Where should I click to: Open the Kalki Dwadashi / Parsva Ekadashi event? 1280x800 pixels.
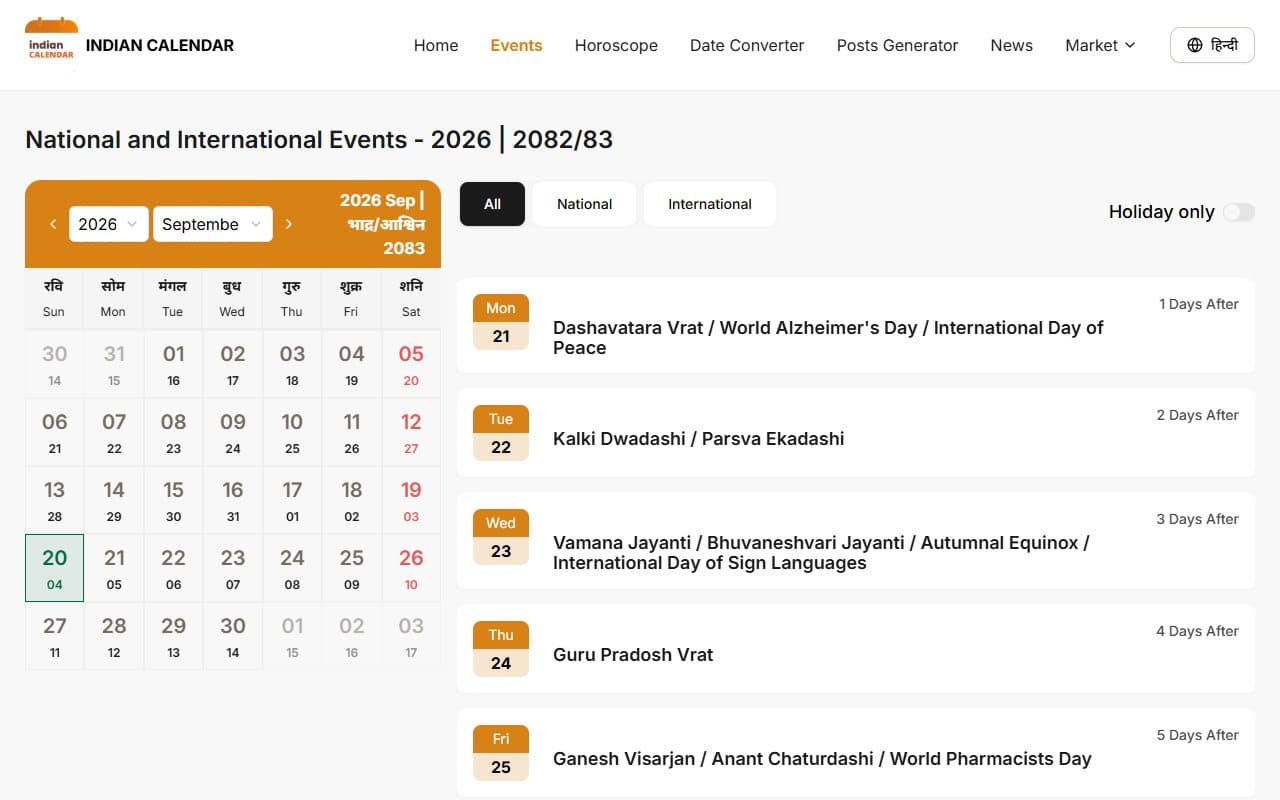[x=856, y=432]
